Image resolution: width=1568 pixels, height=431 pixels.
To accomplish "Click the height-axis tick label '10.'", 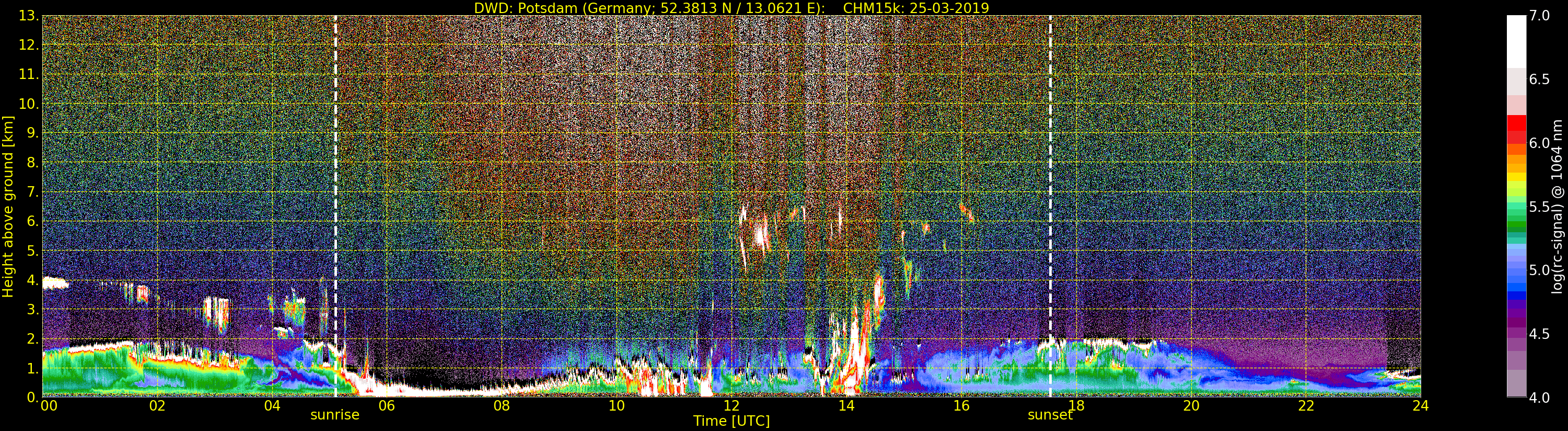I will 29,104.
